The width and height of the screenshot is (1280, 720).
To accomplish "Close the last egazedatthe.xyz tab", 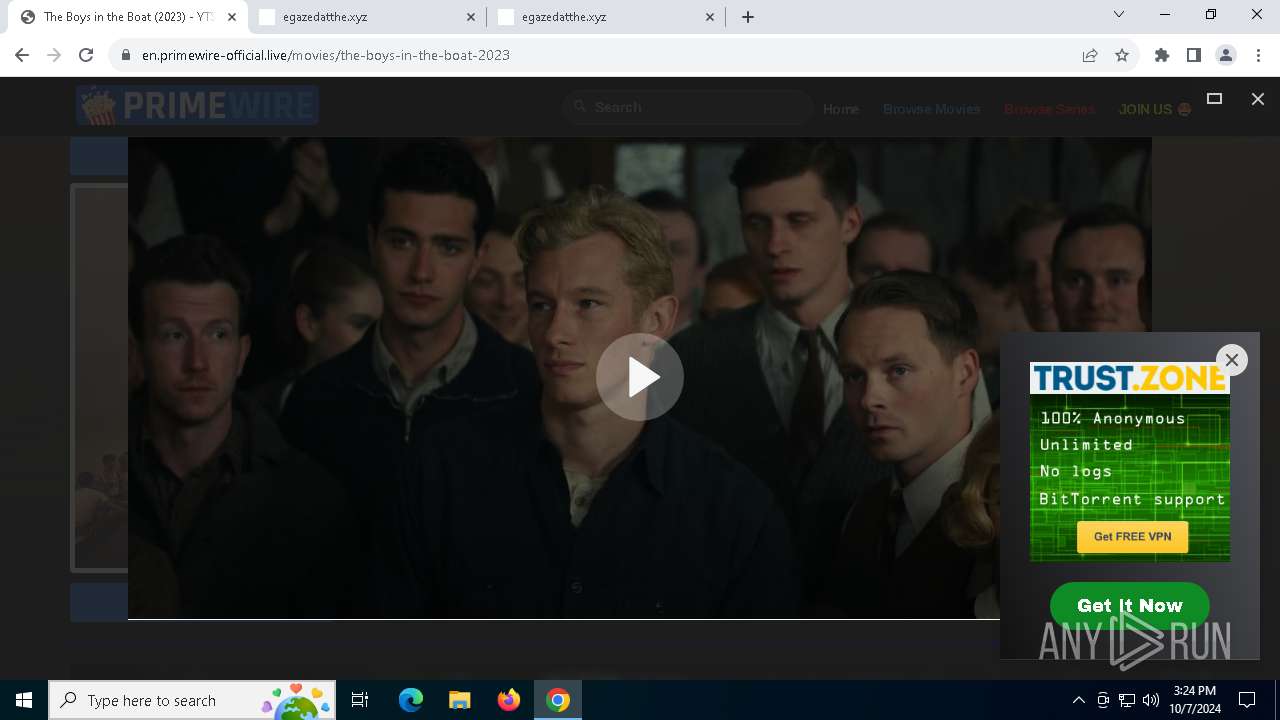I will (710, 17).
